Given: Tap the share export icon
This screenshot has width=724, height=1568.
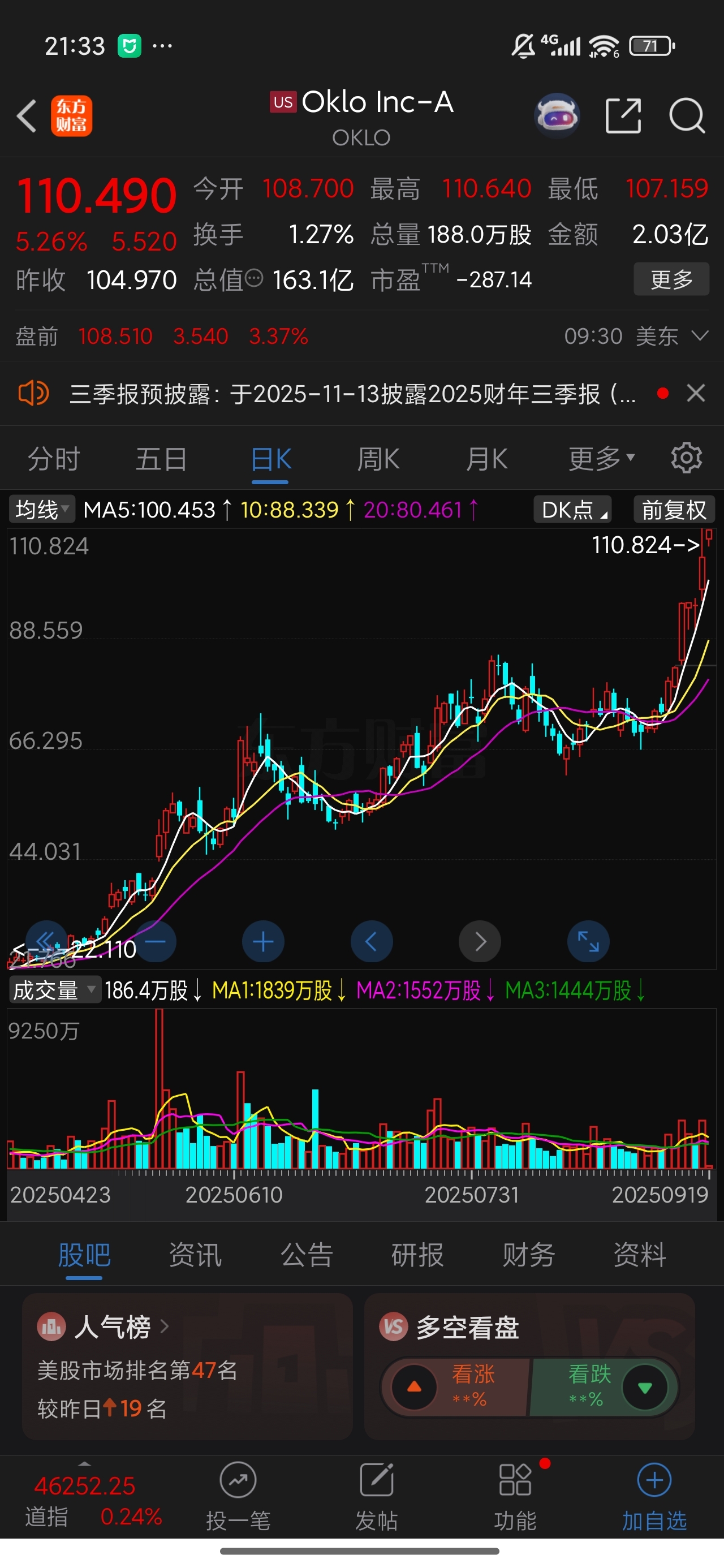Looking at the screenshot, I should pos(623,115).
